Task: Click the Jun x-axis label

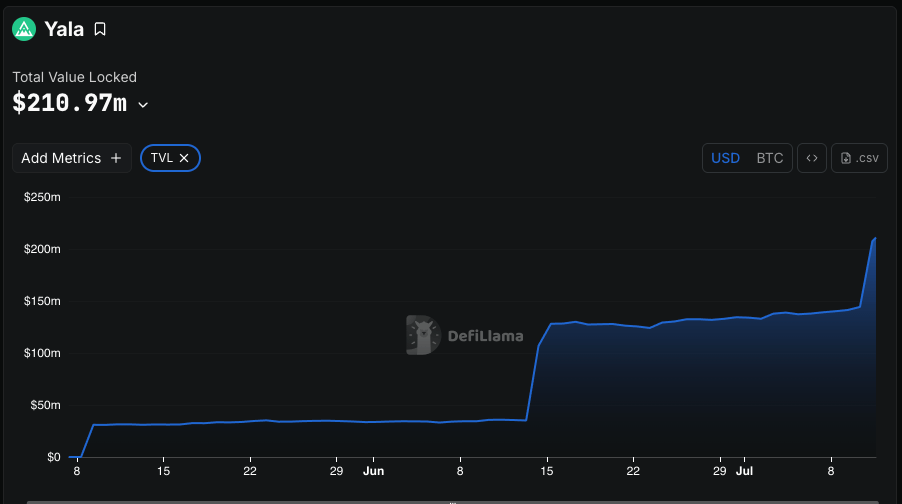Action: pos(373,471)
